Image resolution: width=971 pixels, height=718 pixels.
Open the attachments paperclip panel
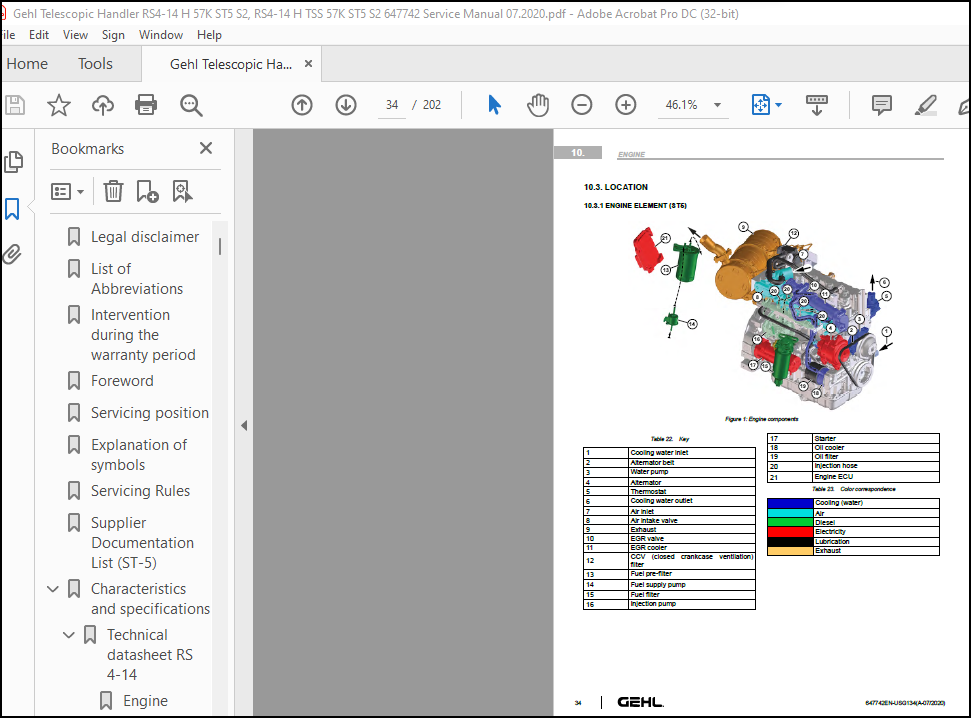tap(12, 254)
